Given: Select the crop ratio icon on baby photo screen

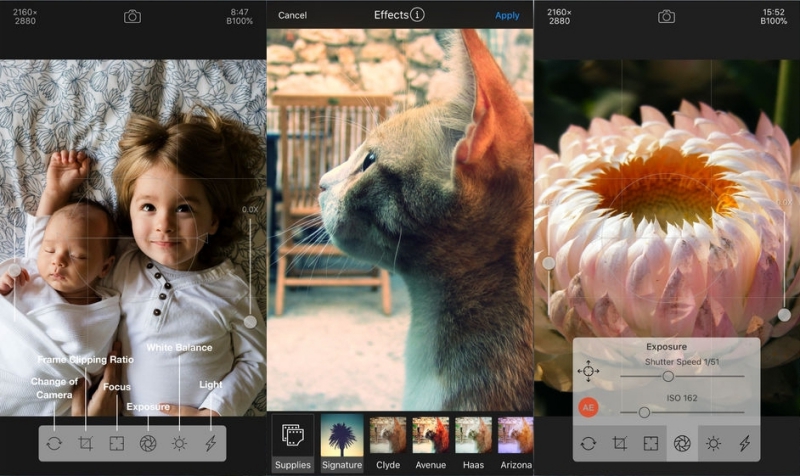Looking at the screenshot, I should [86, 443].
